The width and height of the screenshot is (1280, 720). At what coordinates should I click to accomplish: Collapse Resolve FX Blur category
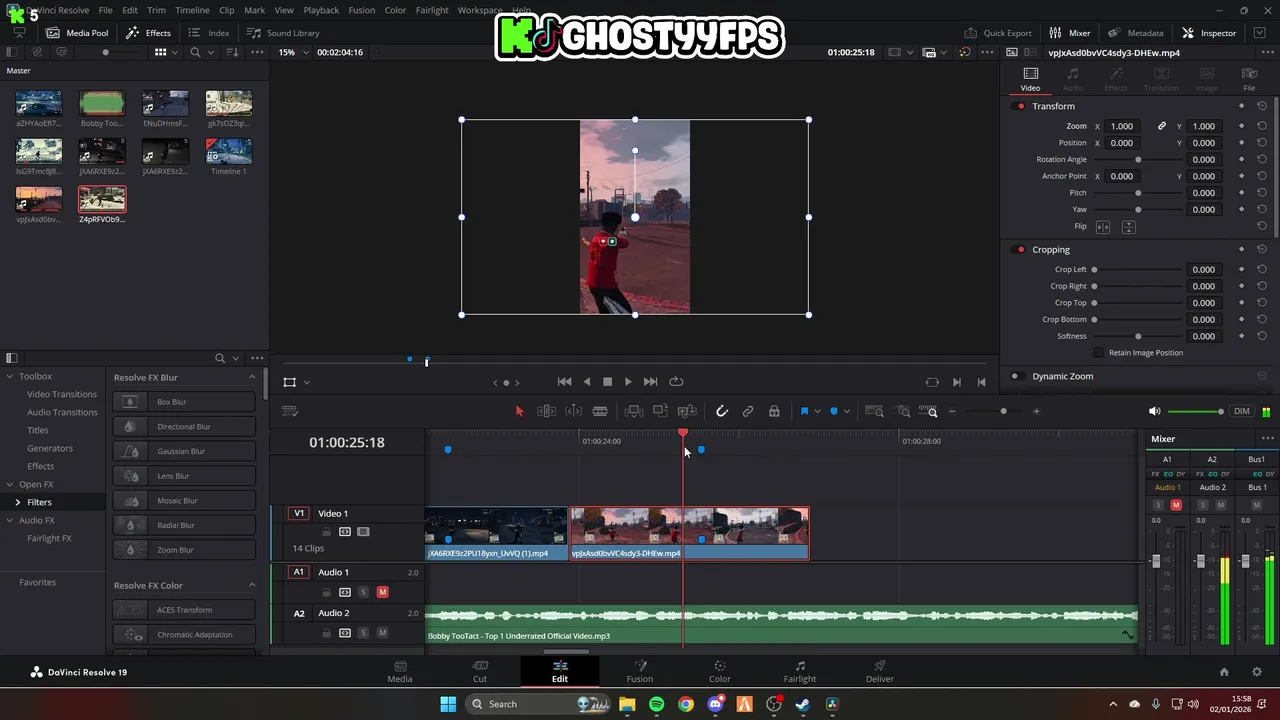(252, 377)
